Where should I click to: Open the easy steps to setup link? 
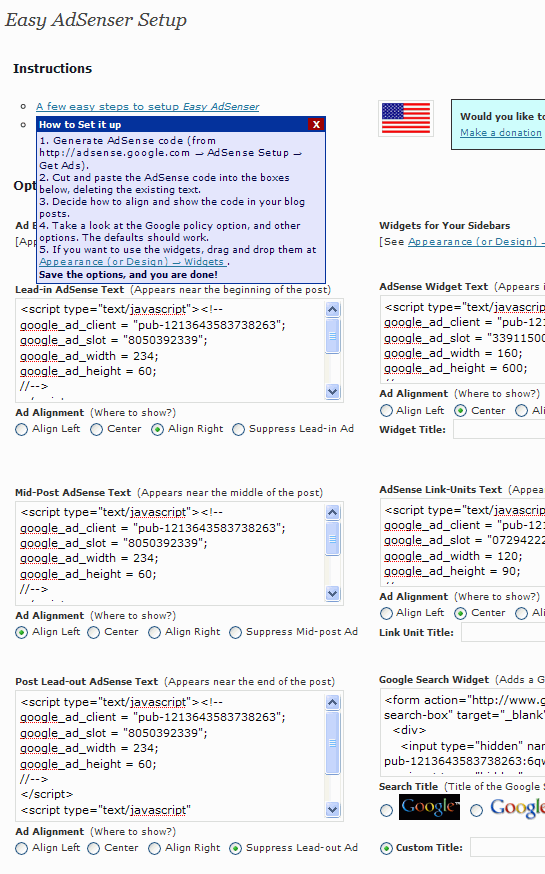point(148,106)
